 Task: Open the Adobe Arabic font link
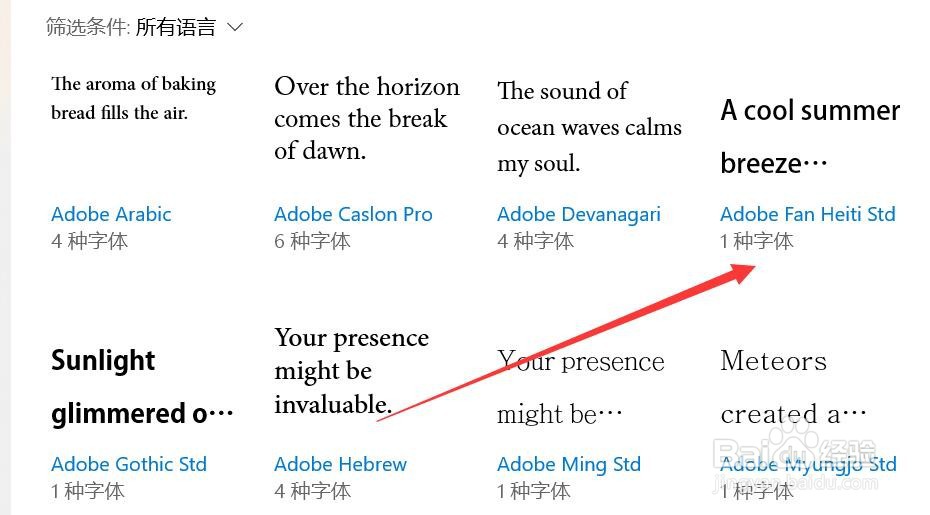[112, 214]
